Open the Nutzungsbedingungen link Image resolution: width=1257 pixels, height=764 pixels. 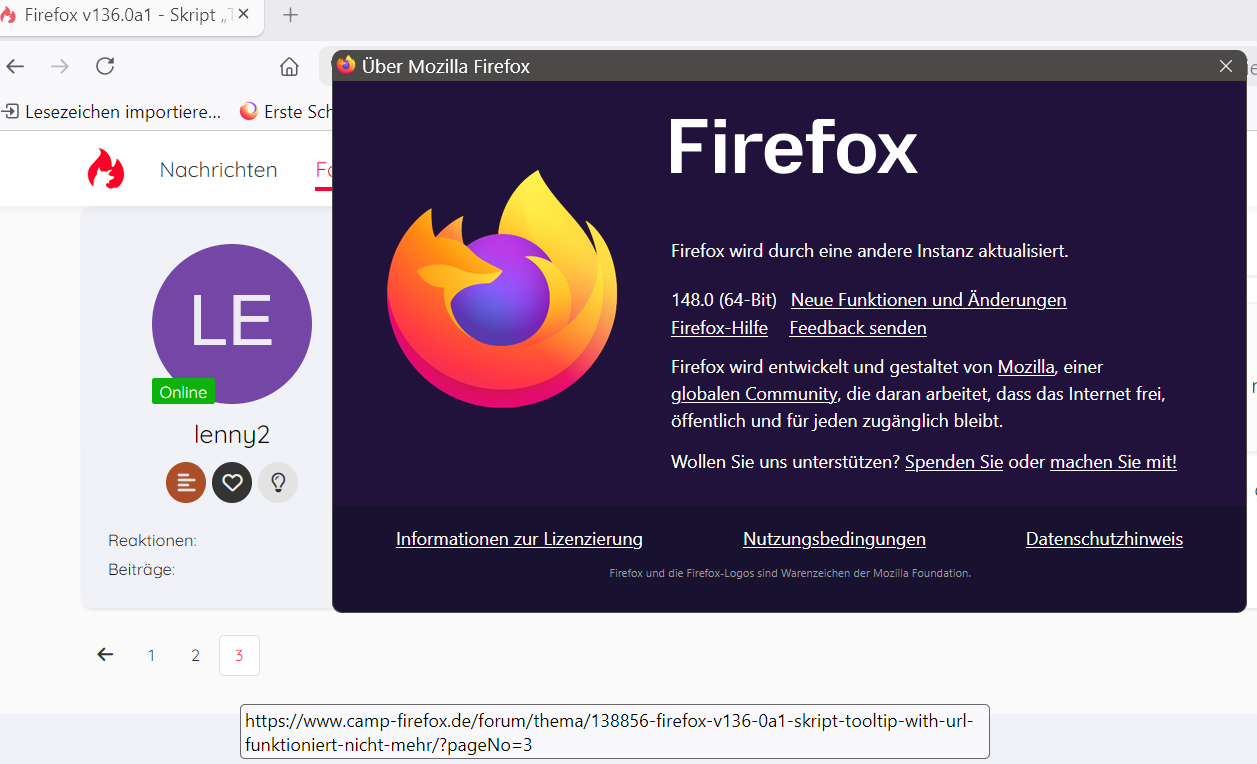(x=834, y=538)
